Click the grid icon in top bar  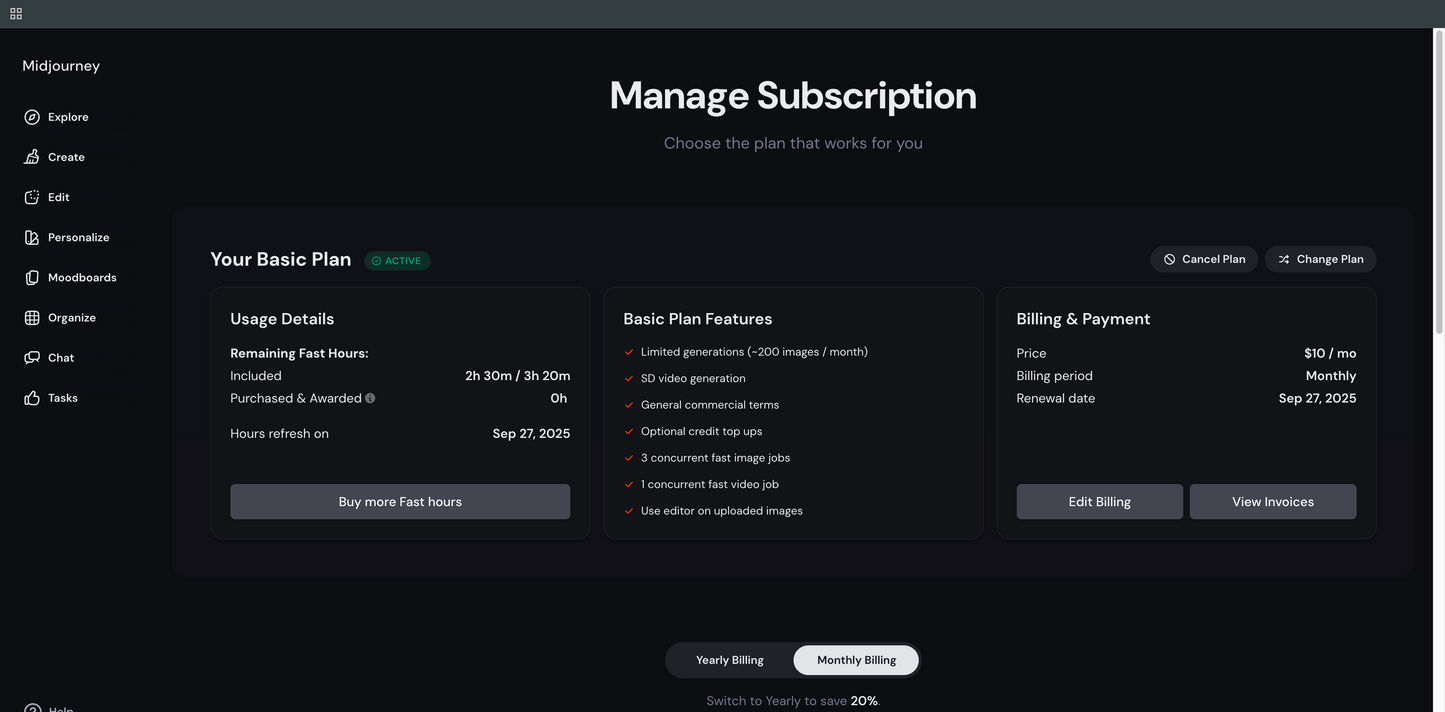pyautogui.click(x=16, y=14)
